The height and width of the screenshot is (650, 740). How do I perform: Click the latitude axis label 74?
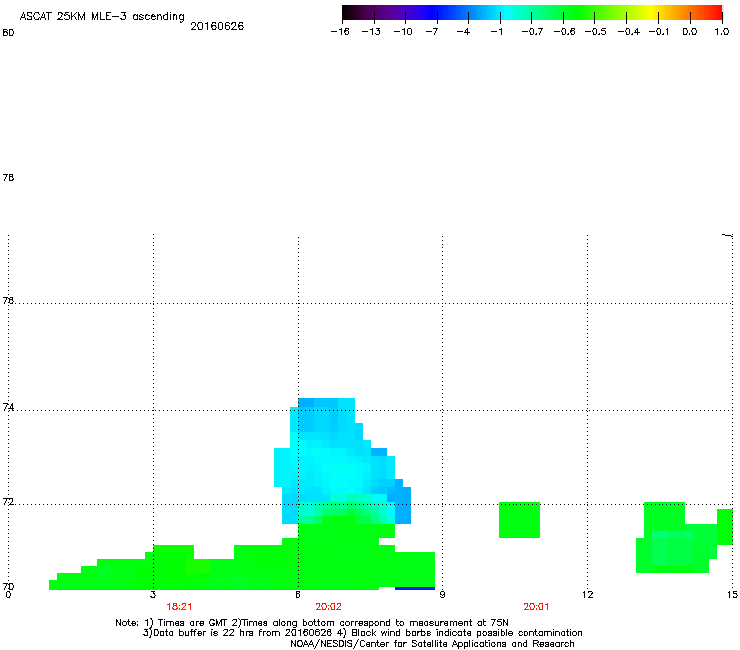[8, 407]
